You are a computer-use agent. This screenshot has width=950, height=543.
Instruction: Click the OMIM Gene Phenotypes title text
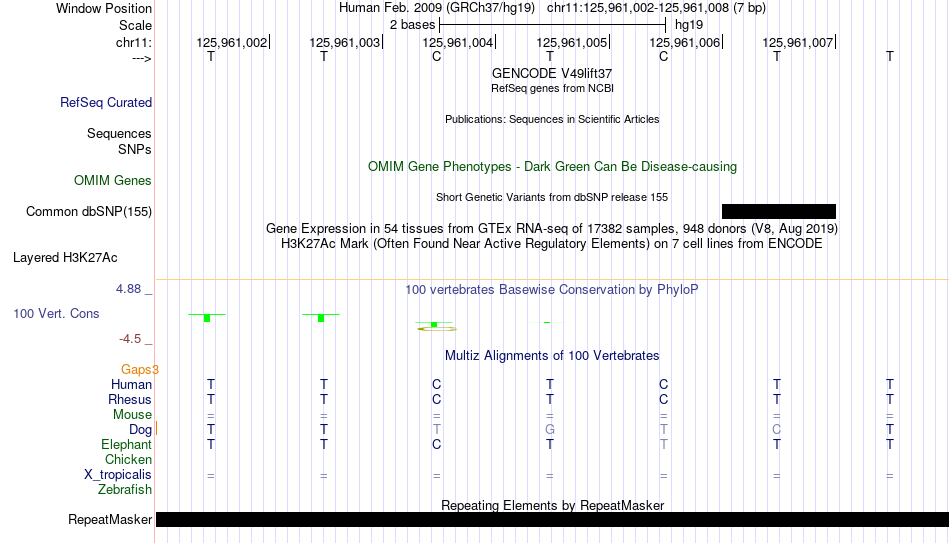(552, 167)
